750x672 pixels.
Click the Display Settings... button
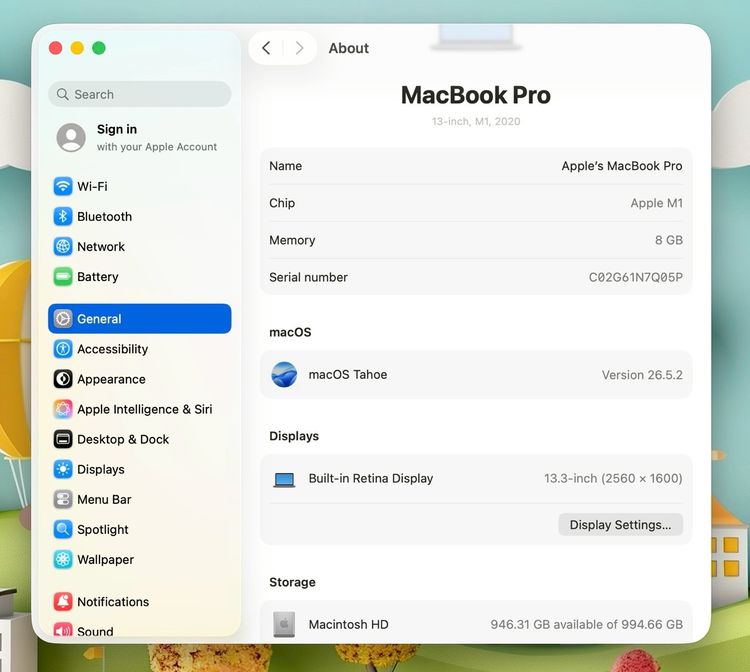(620, 525)
